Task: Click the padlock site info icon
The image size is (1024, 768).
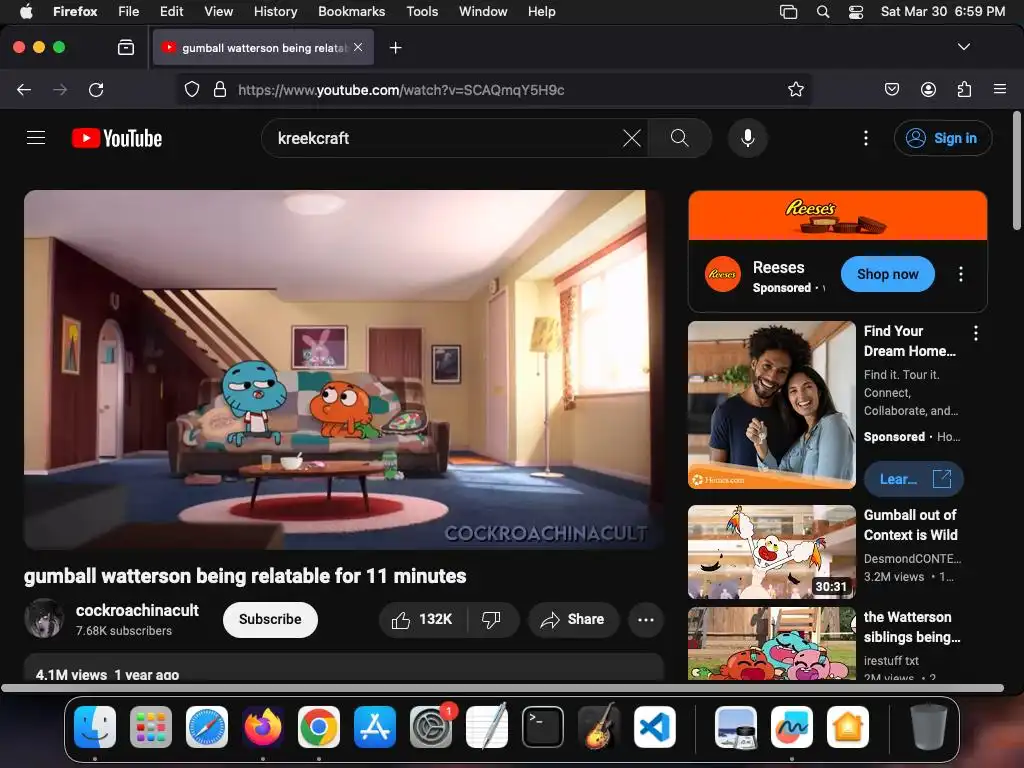Action: [220, 89]
